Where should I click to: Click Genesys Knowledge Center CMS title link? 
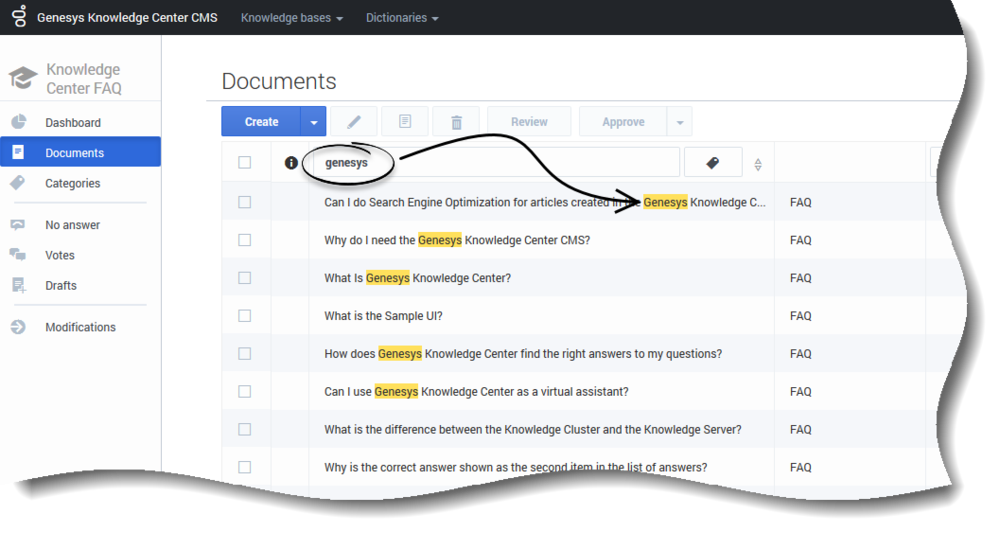click(x=127, y=18)
